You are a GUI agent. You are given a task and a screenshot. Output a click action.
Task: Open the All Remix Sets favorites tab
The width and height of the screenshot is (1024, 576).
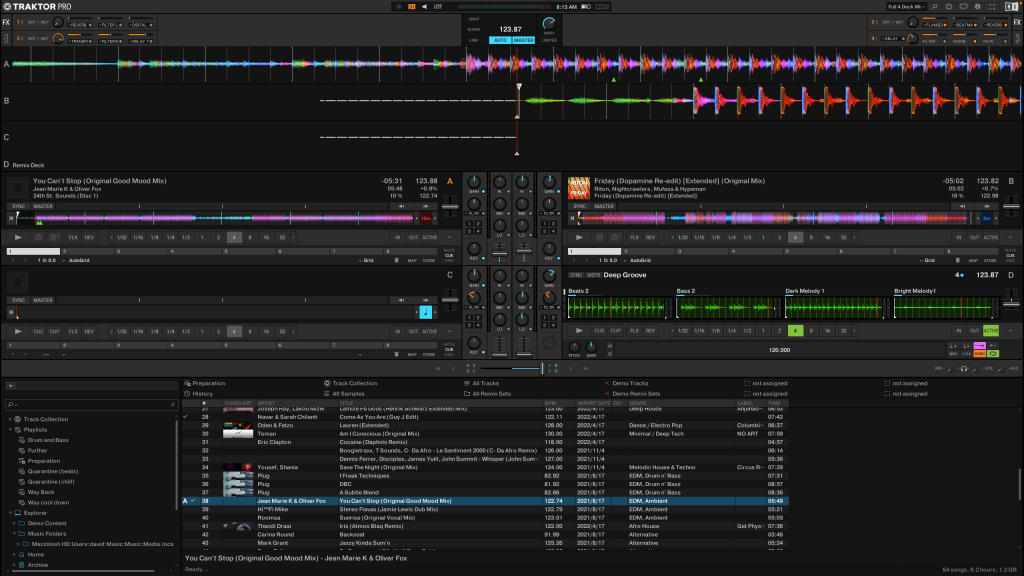click(x=487, y=394)
